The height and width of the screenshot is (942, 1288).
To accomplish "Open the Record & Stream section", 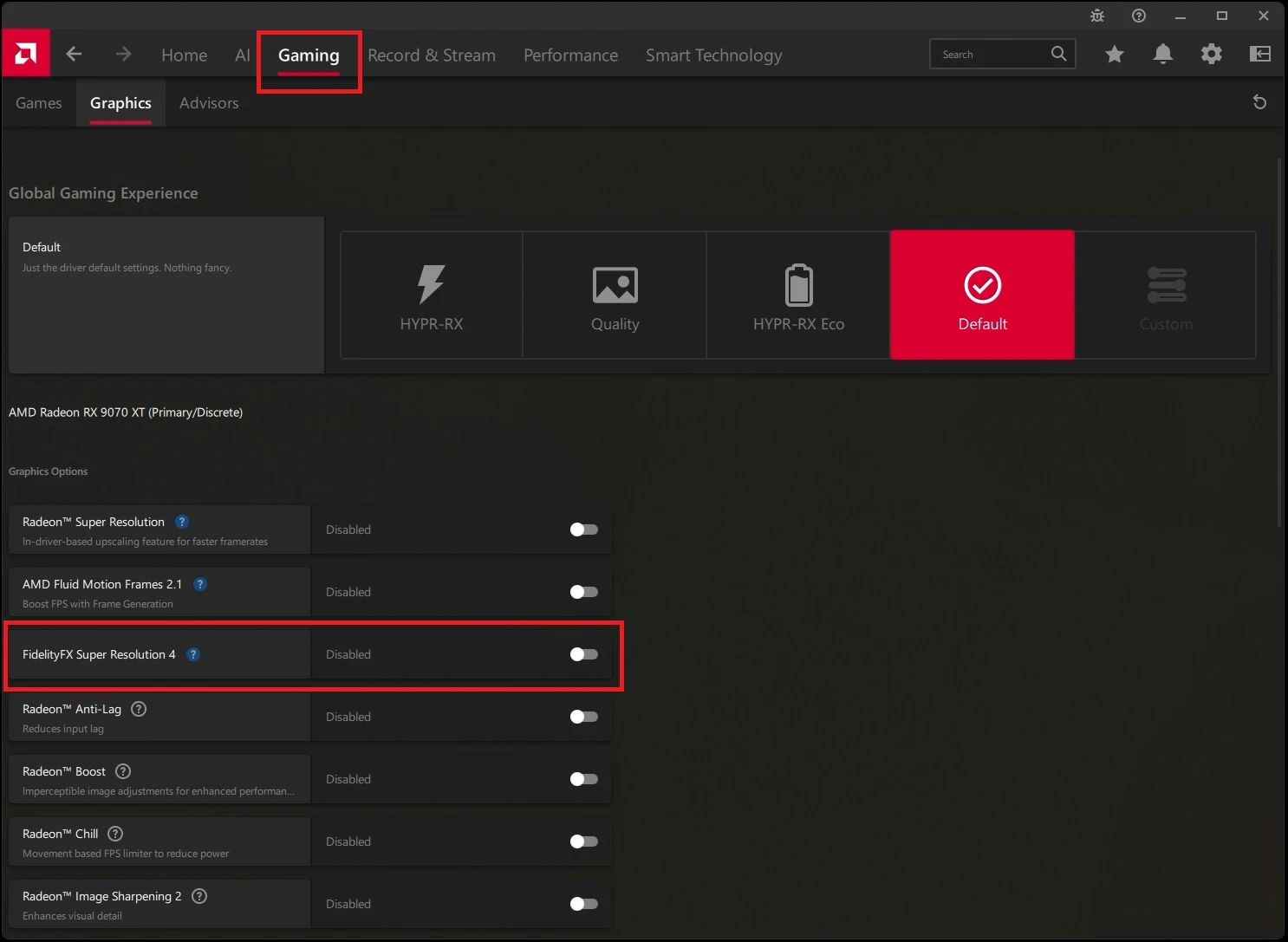I will pyautogui.click(x=432, y=55).
